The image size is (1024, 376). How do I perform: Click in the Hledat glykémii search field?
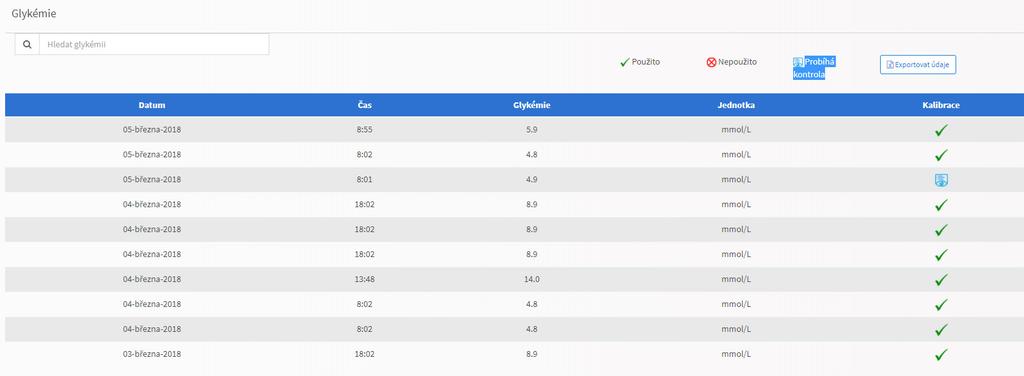point(154,44)
